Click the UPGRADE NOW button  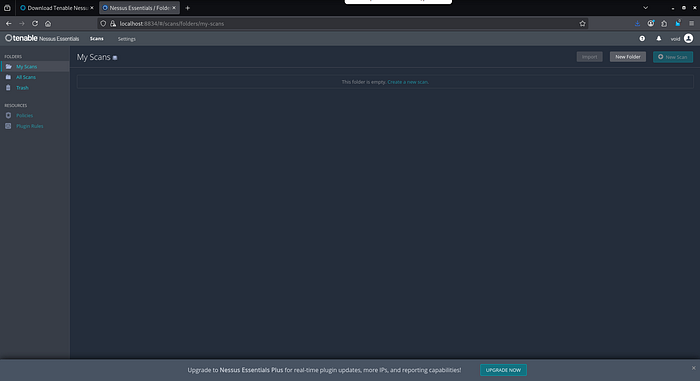coord(503,370)
